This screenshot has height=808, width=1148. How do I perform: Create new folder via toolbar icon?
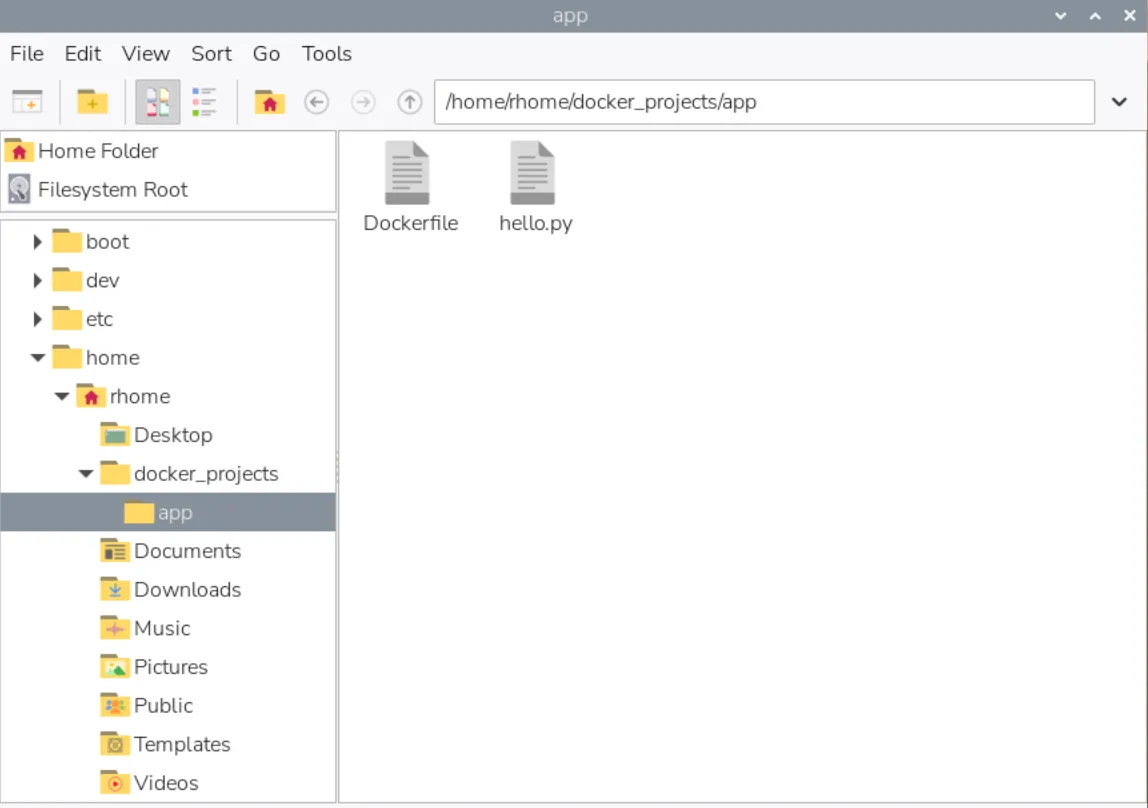[x=92, y=102]
